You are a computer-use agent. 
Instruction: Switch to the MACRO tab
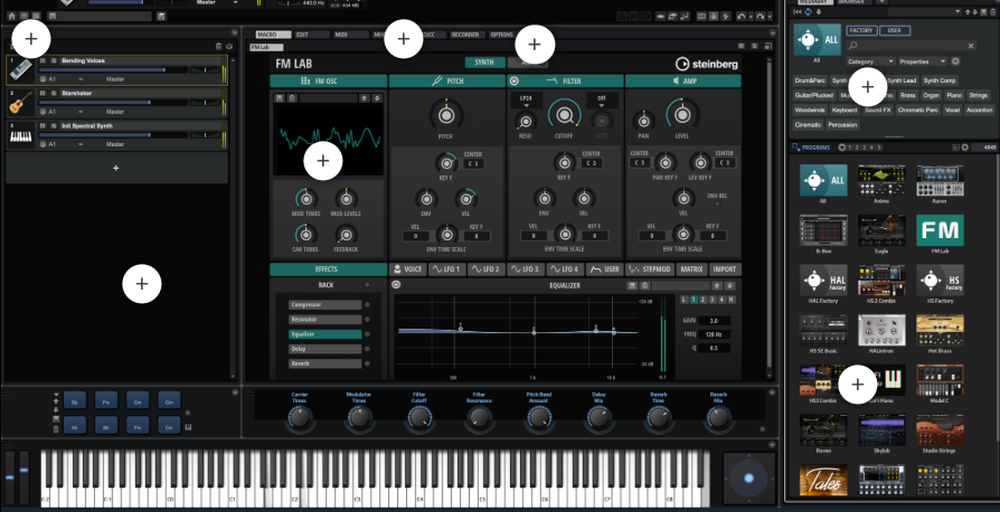tap(272, 34)
